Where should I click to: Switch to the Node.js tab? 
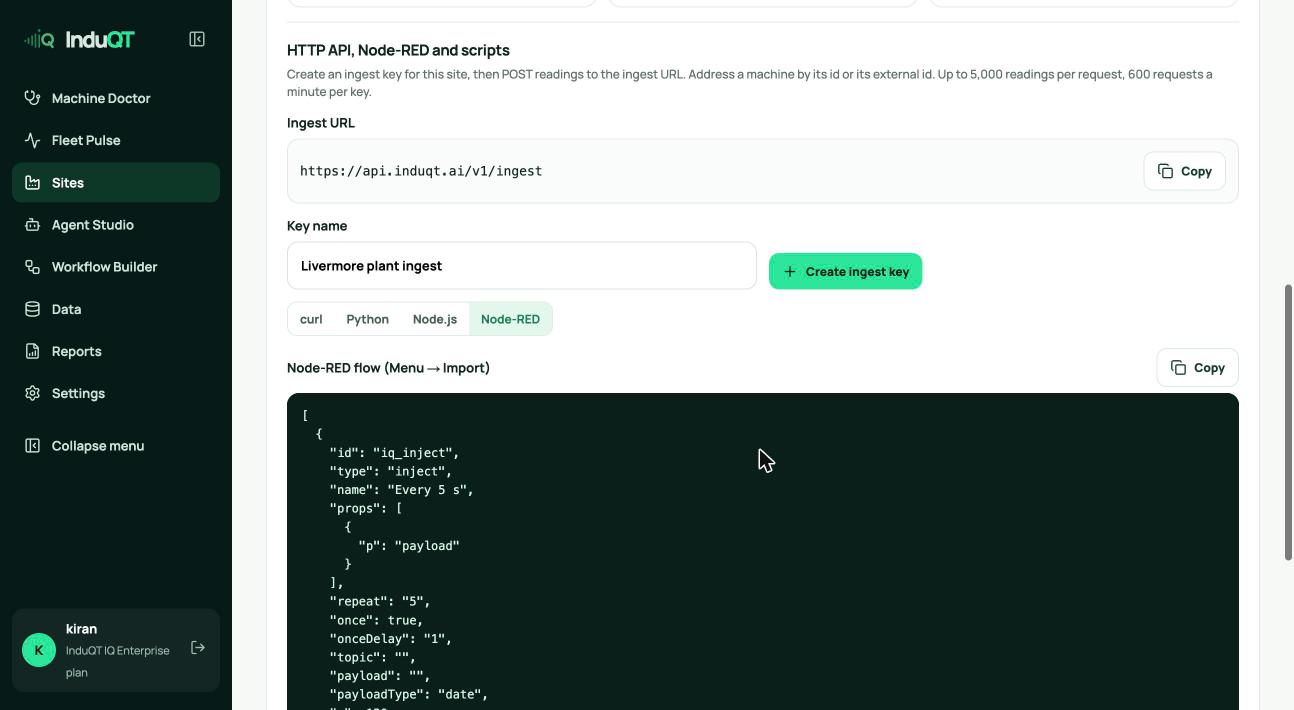(435, 319)
